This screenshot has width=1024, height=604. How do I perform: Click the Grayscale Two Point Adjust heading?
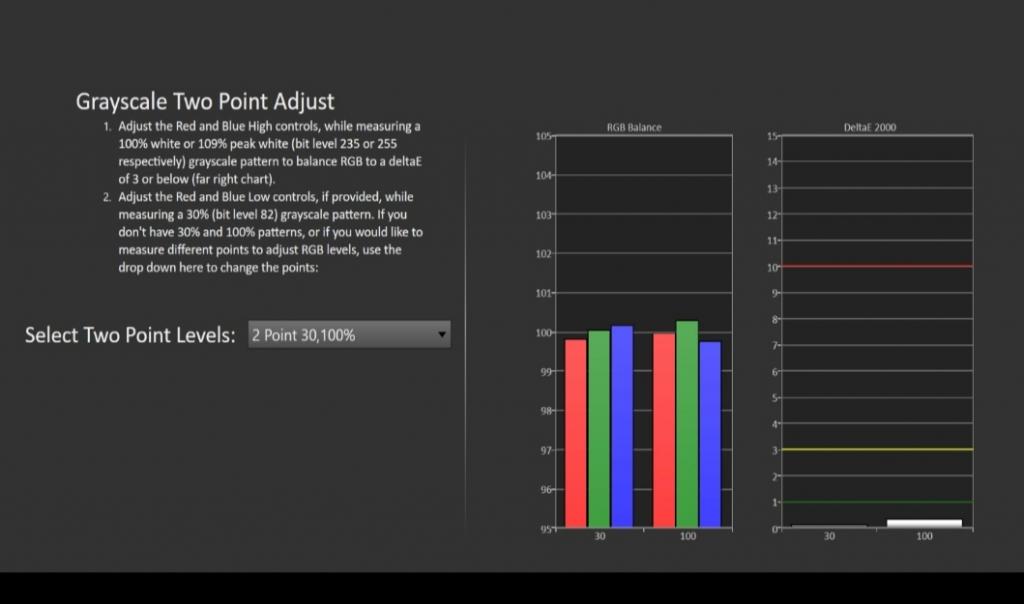(205, 101)
